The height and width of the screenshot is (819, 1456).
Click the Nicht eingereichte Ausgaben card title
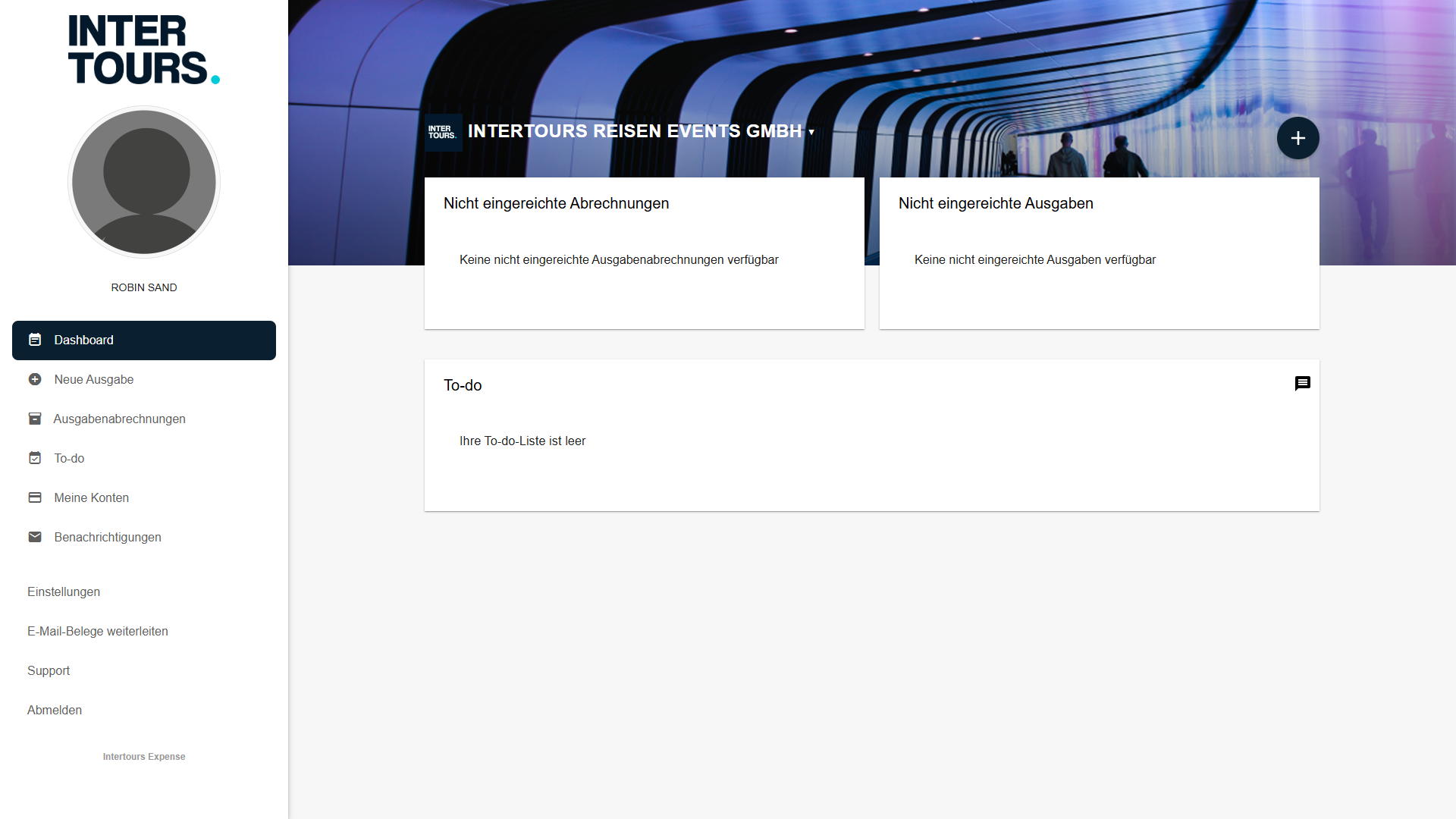click(x=995, y=203)
